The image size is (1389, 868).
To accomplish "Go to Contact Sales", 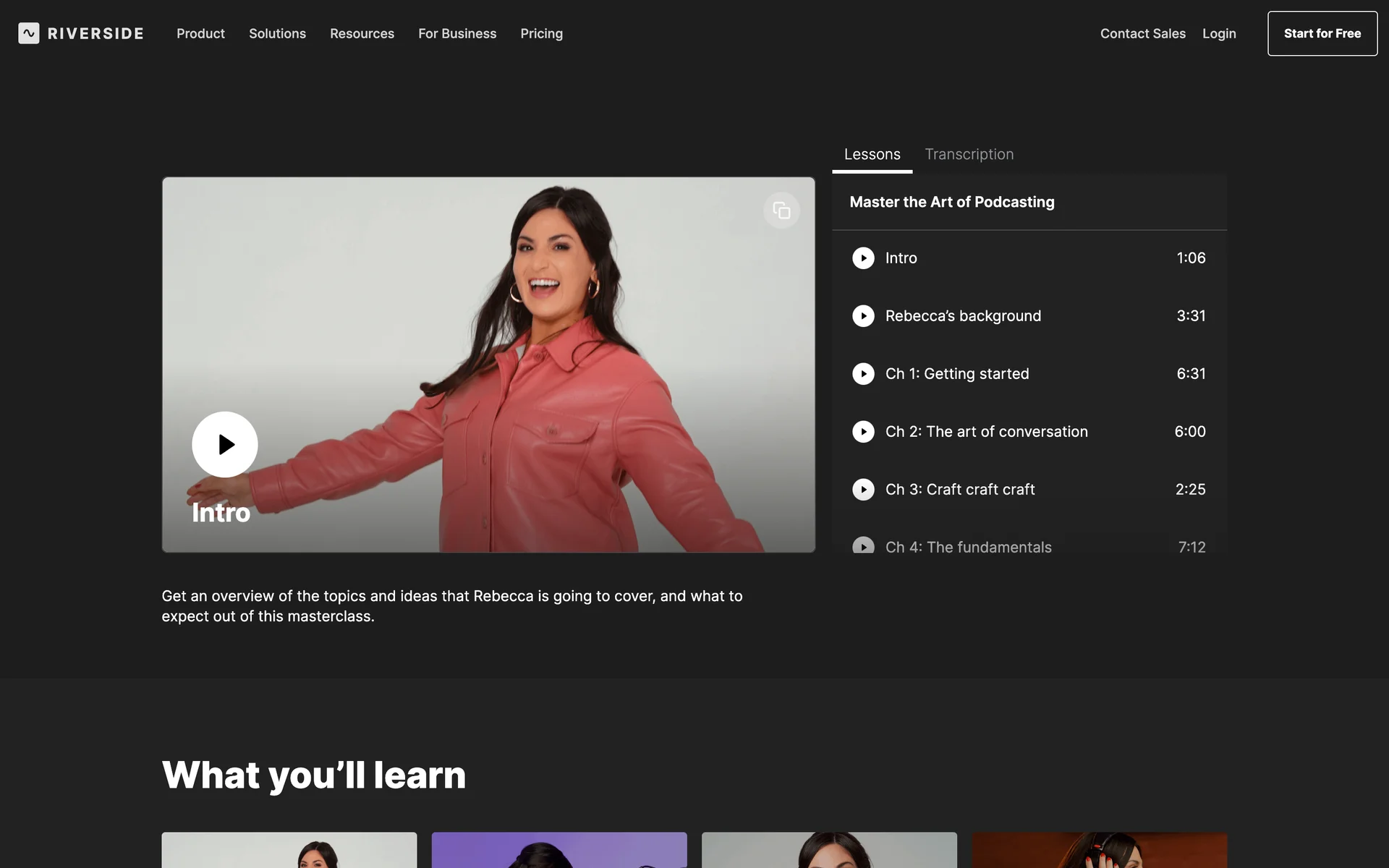I will [1142, 33].
